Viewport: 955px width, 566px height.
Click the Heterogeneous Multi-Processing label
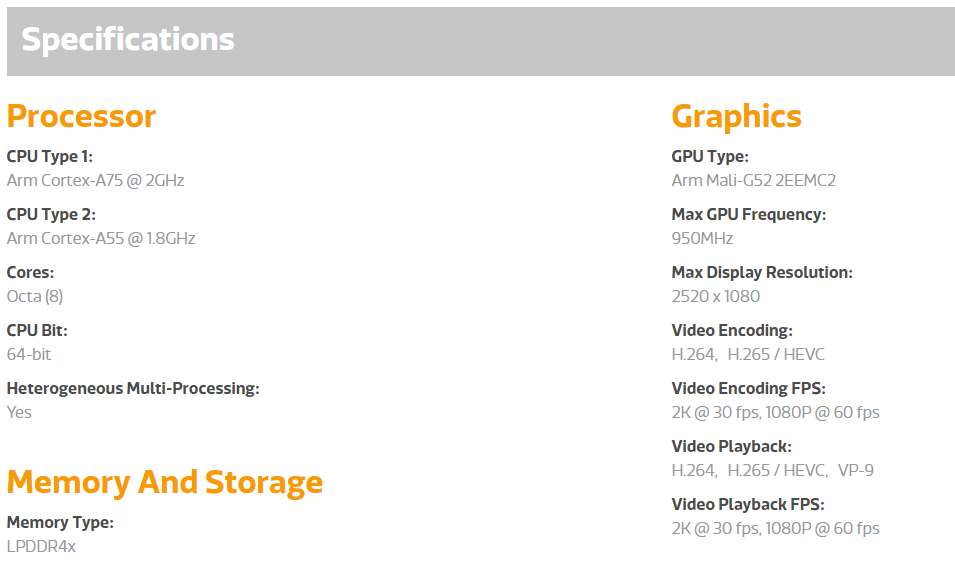132,388
